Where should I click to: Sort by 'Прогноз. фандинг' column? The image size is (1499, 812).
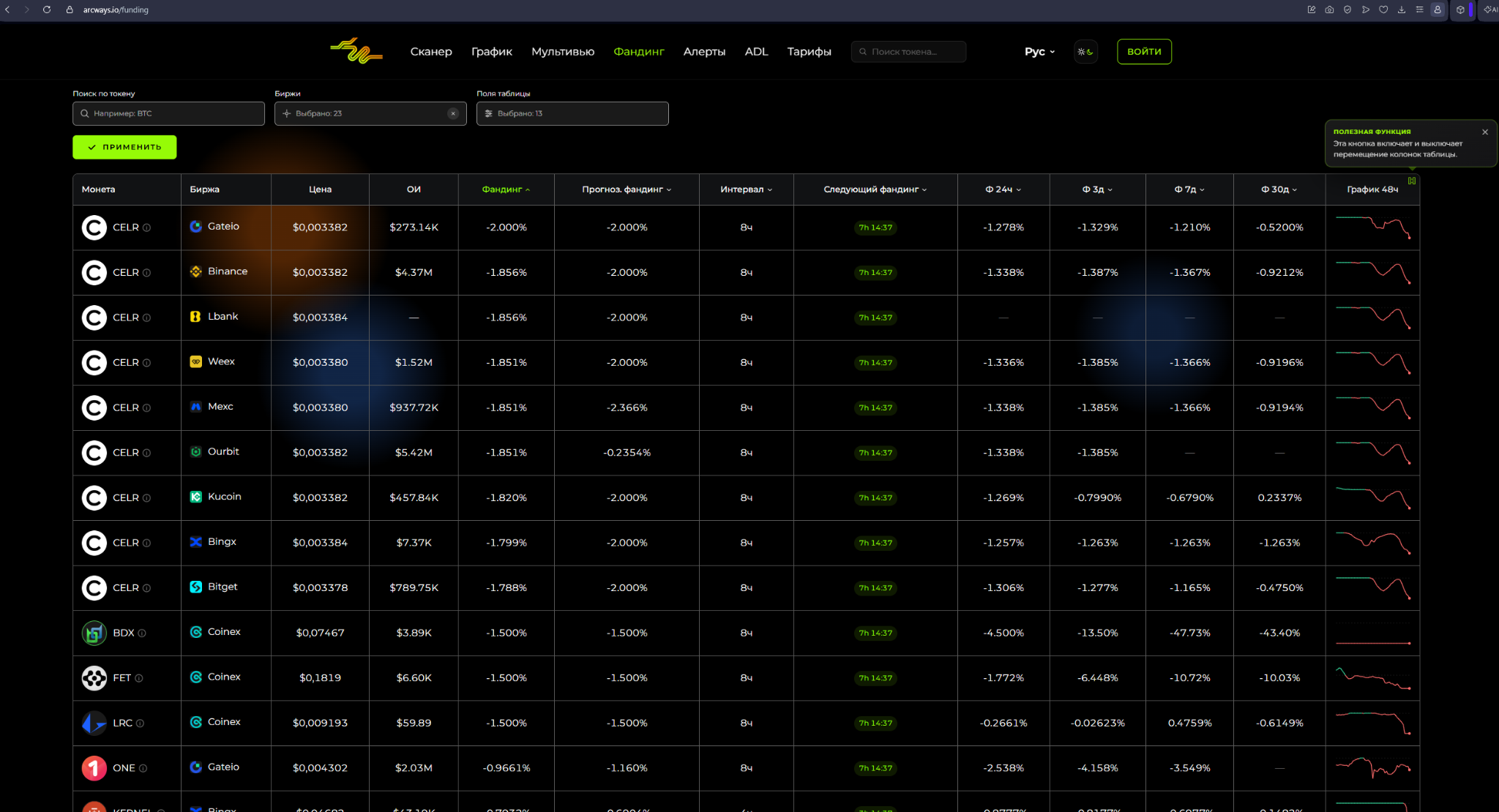627,189
